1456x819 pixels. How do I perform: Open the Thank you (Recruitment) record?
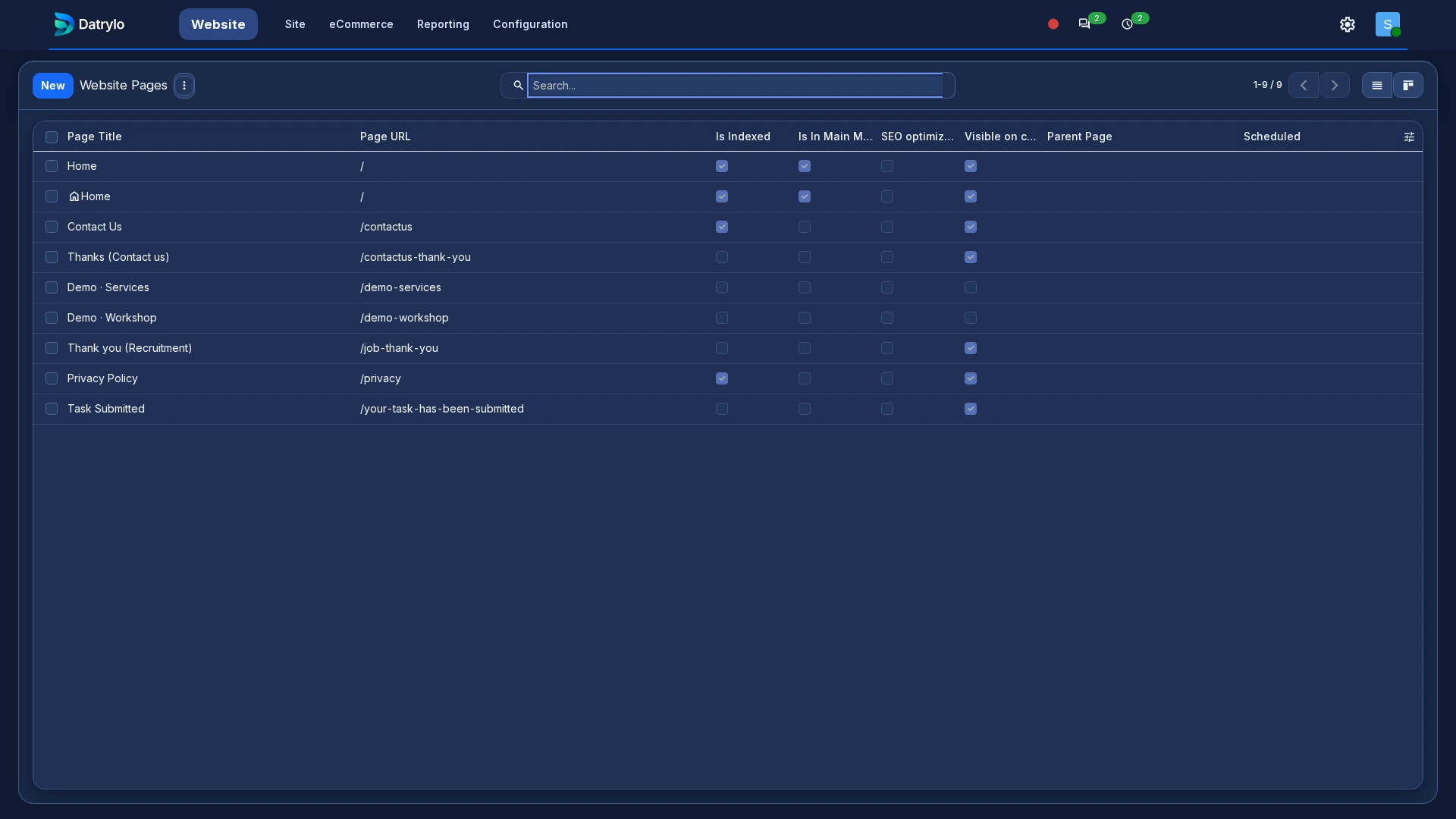click(130, 348)
